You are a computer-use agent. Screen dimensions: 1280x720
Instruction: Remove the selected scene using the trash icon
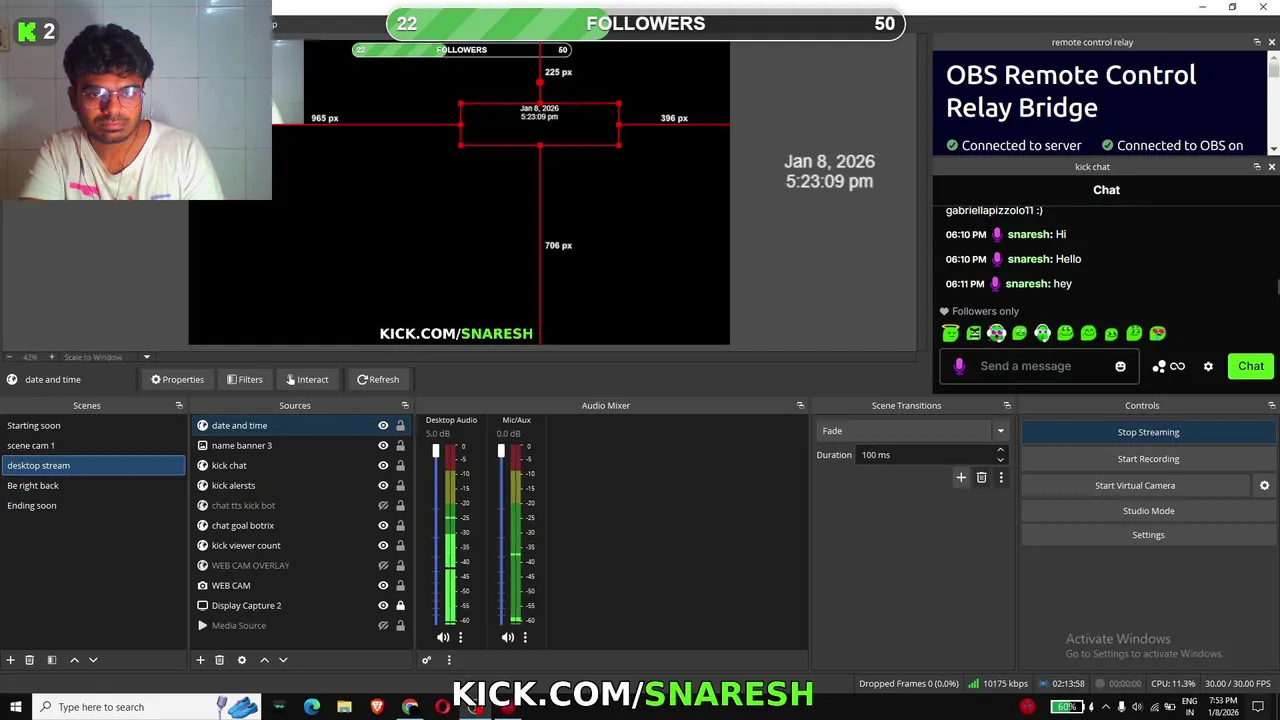coord(30,660)
